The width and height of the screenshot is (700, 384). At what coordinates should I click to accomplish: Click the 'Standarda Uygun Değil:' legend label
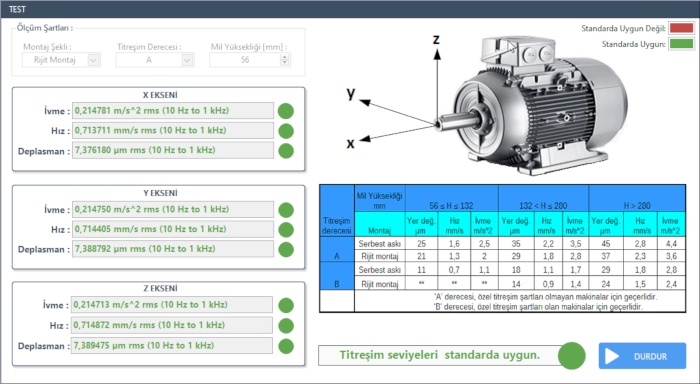pyautogui.click(x=623, y=29)
